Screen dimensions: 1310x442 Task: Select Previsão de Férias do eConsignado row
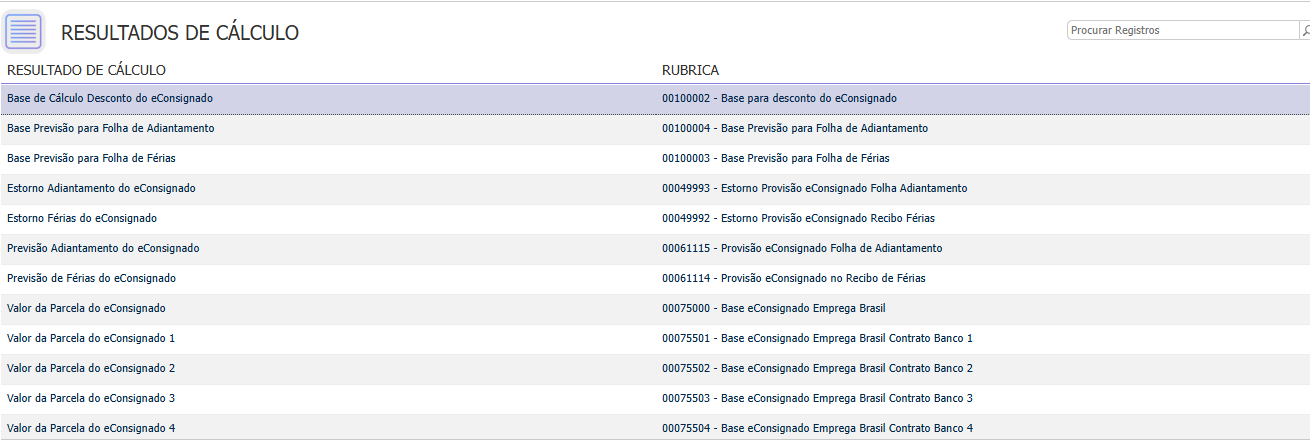(x=91, y=279)
